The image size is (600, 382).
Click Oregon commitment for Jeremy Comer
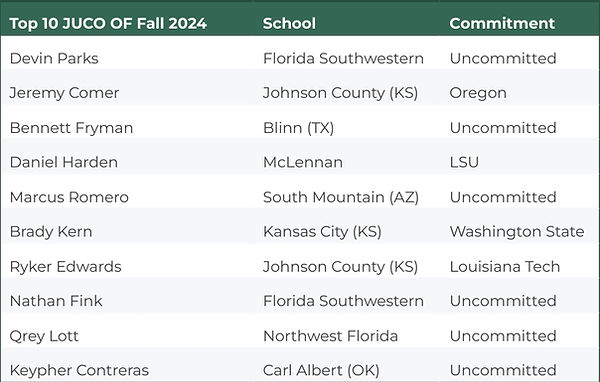478,93
